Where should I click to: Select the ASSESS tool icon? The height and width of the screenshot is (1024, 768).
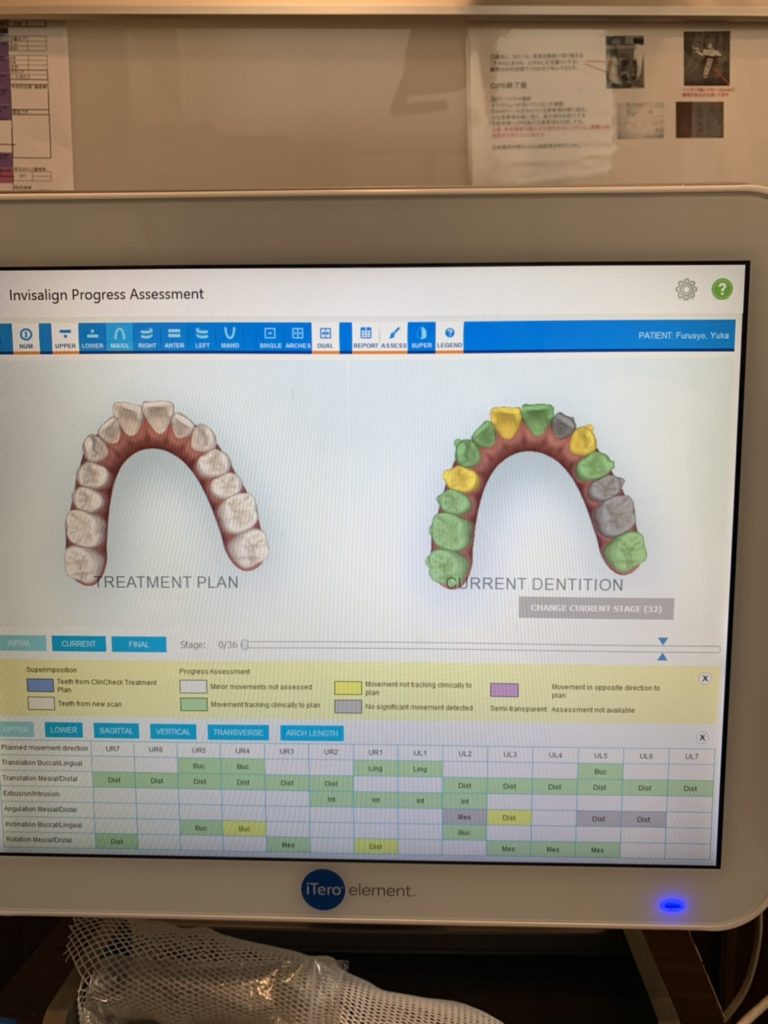tap(394, 337)
